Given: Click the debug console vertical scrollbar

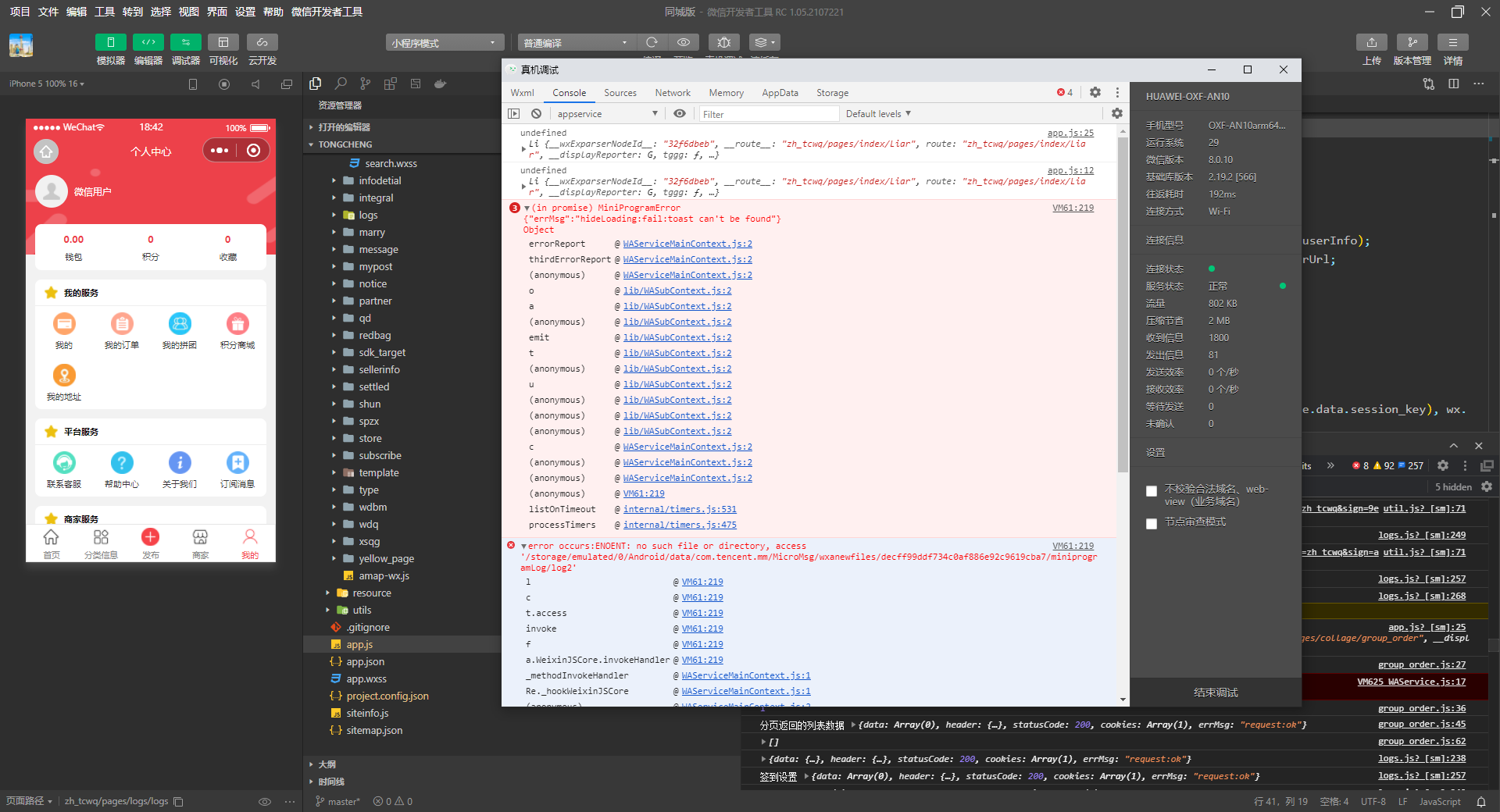Looking at the screenshot, I should (x=1123, y=304).
